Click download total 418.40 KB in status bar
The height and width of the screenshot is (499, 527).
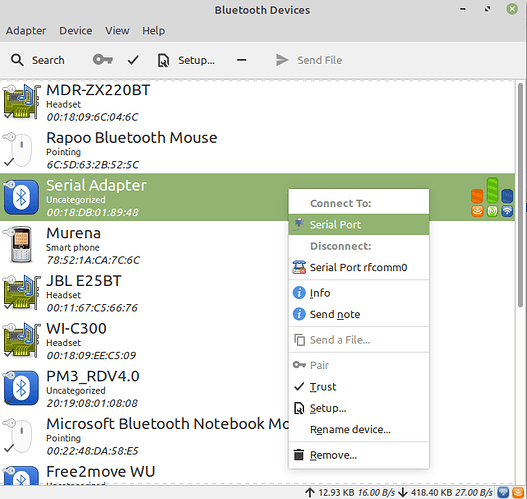pos(432,493)
